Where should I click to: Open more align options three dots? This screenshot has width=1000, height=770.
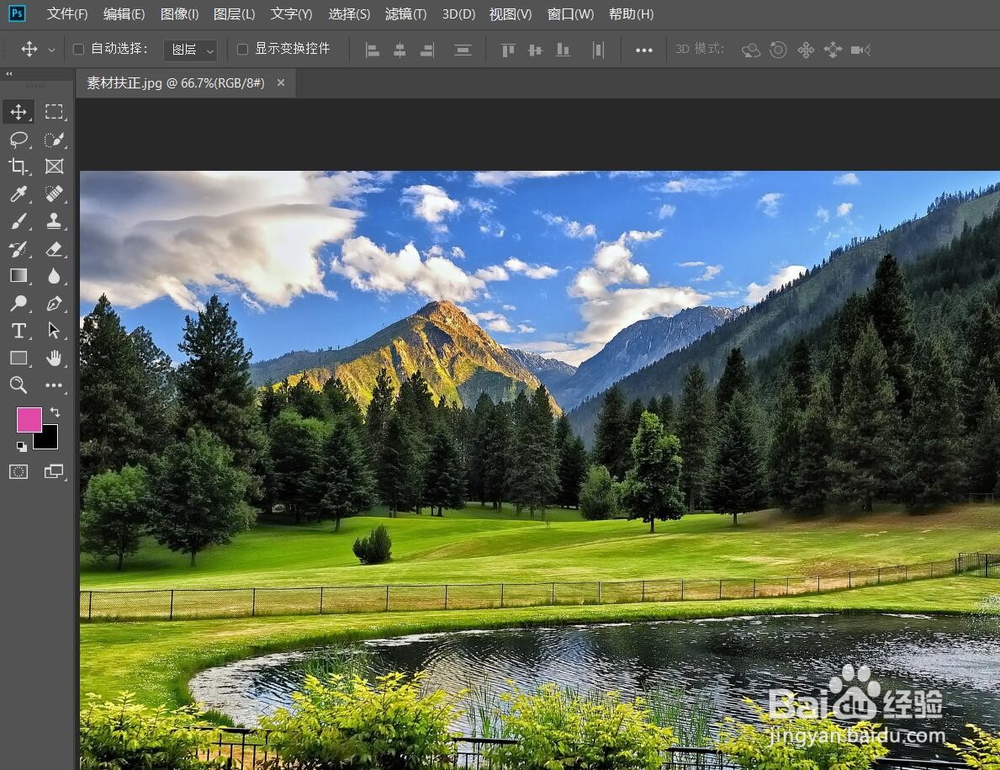[644, 50]
